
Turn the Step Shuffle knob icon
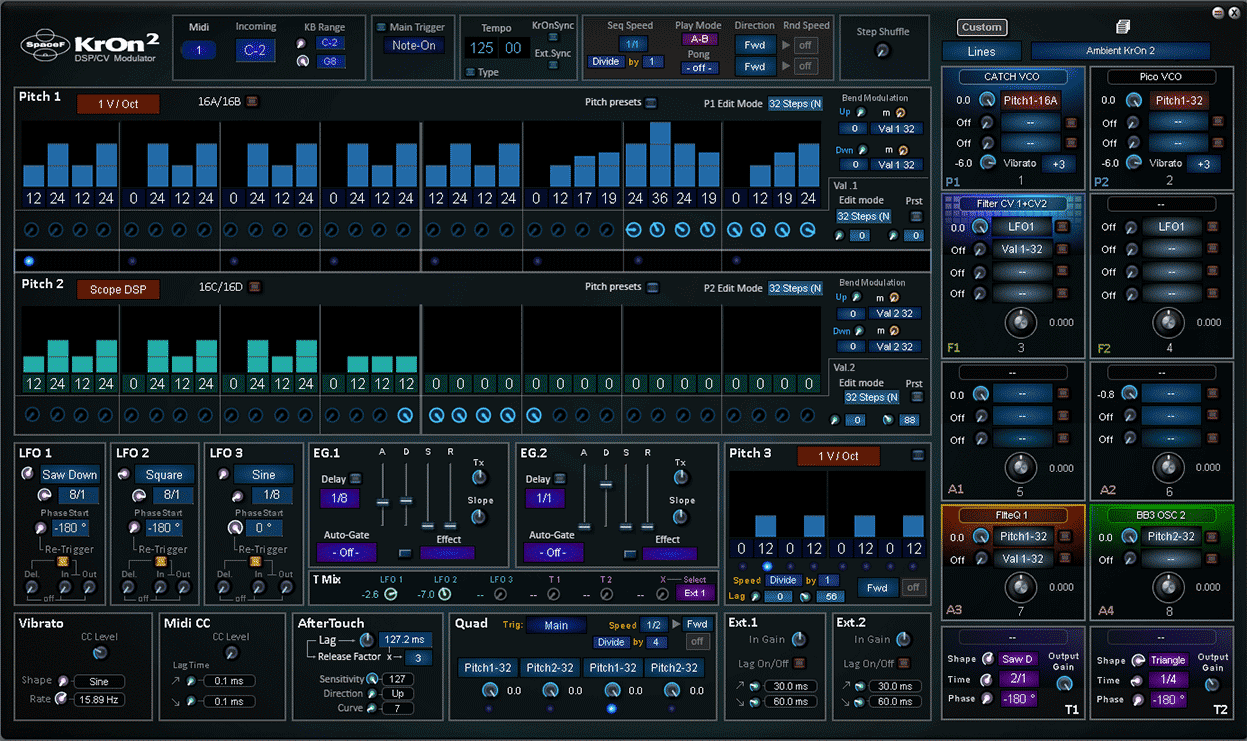click(882, 50)
